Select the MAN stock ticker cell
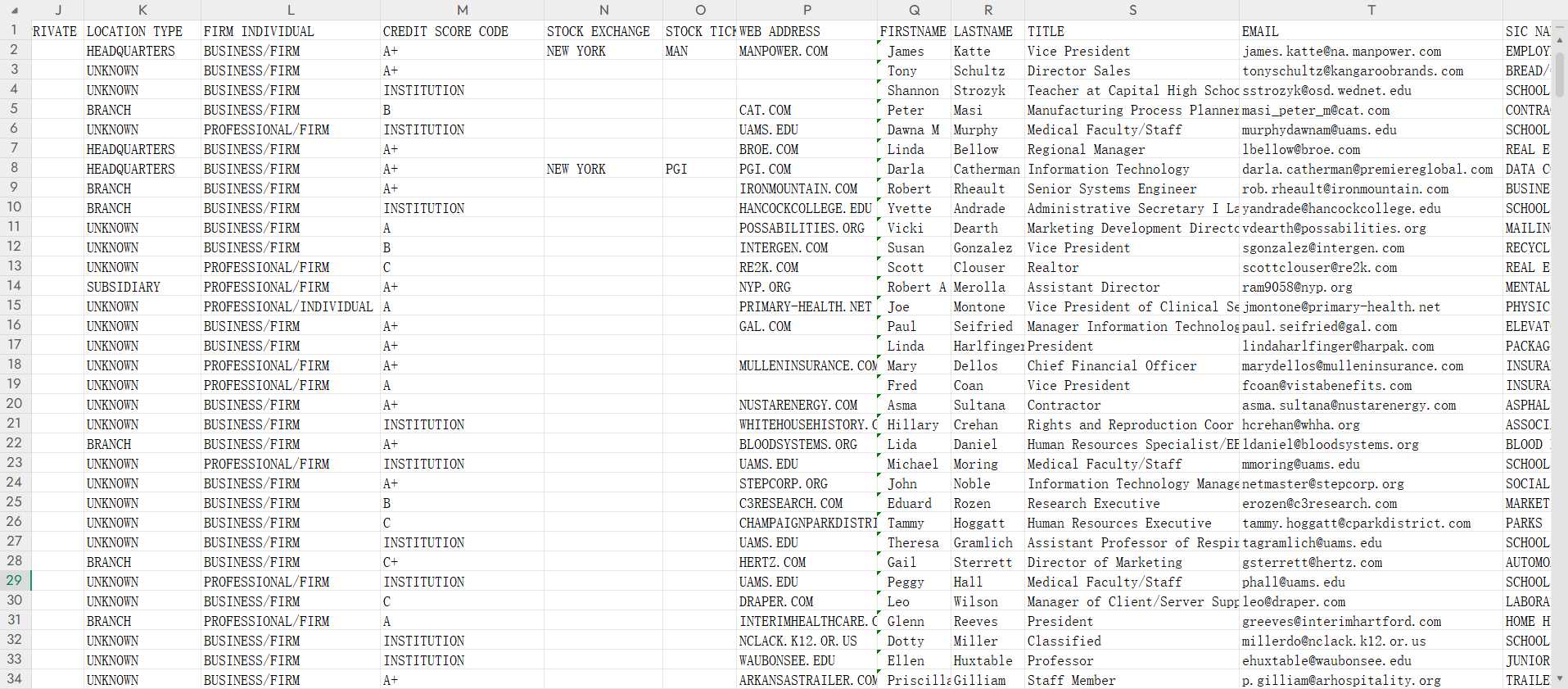Image resolution: width=1568 pixels, height=689 pixels. point(700,50)
